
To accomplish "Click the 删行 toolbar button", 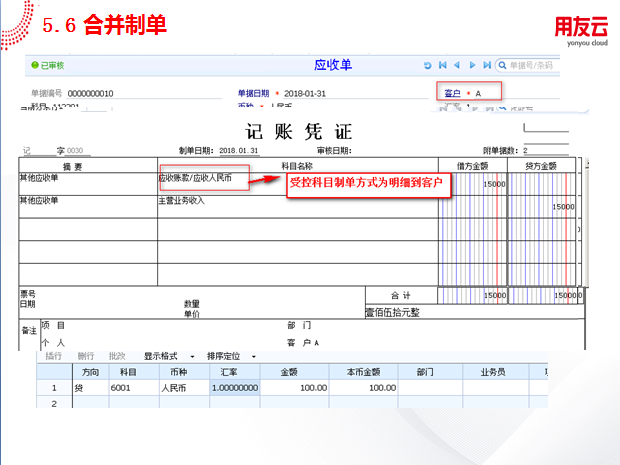I will pyautogui.click(x=85, y=356).
